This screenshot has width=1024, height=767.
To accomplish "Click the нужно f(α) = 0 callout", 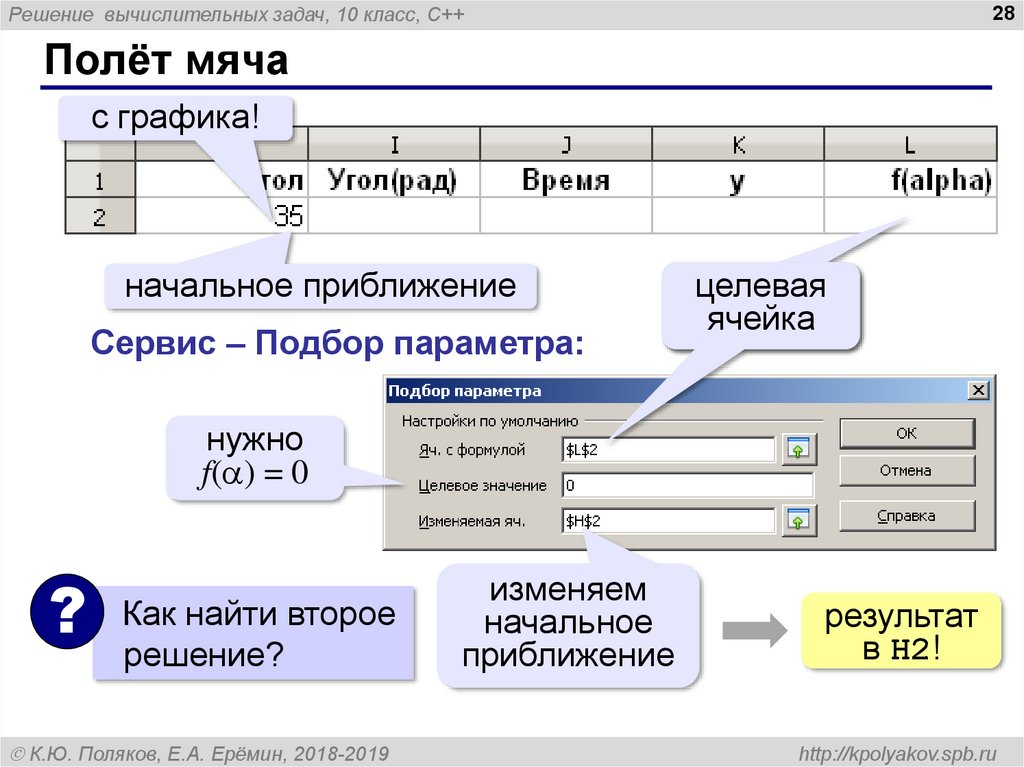I will 254,458.
